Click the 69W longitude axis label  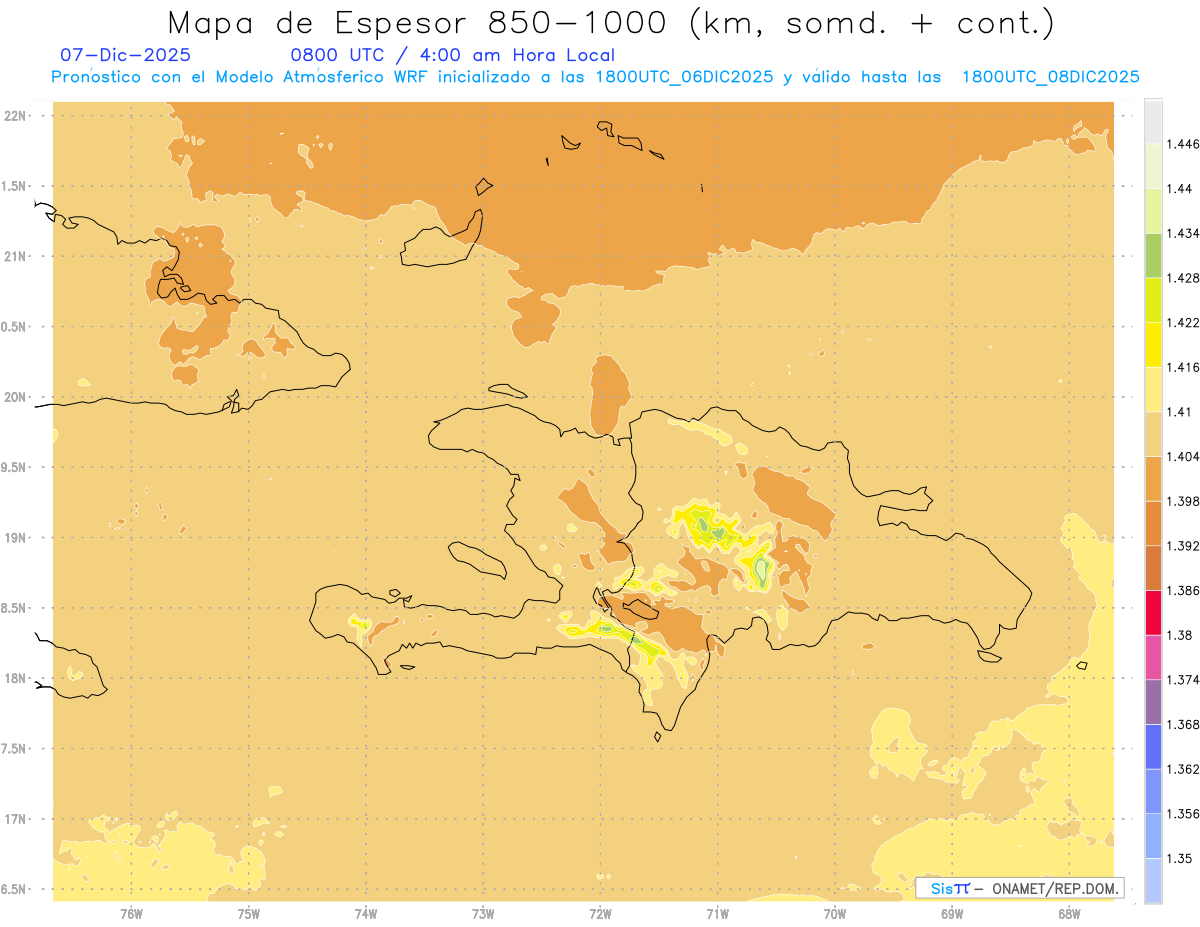[x=952, y=913]
